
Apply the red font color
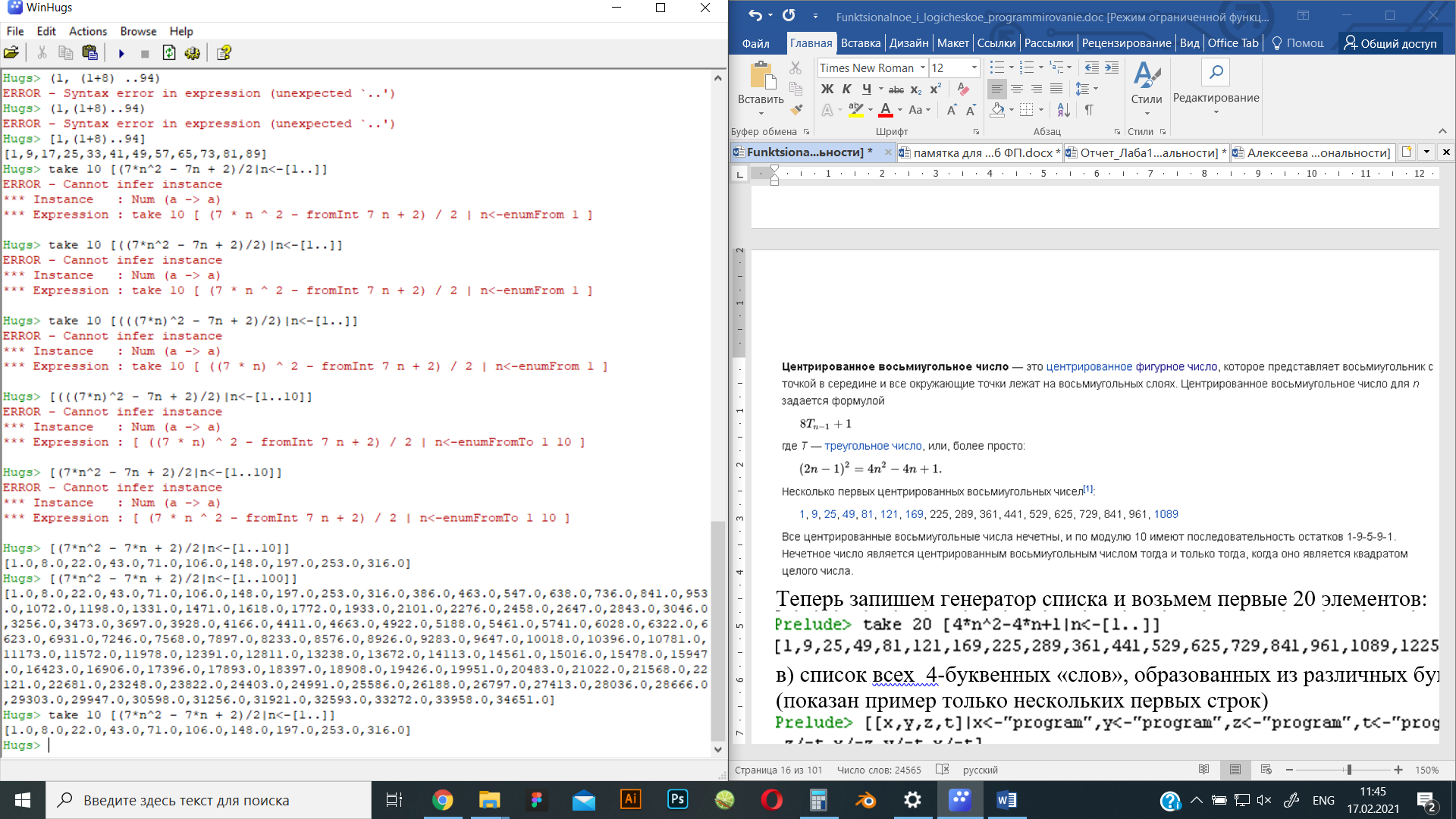pyautogui.click(x=885, y=111)
